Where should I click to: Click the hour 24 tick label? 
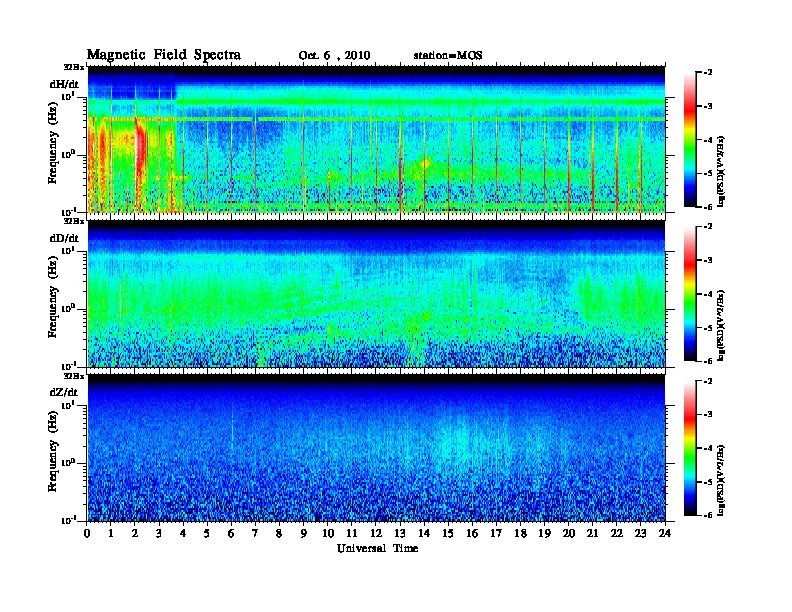coord(665,533)
